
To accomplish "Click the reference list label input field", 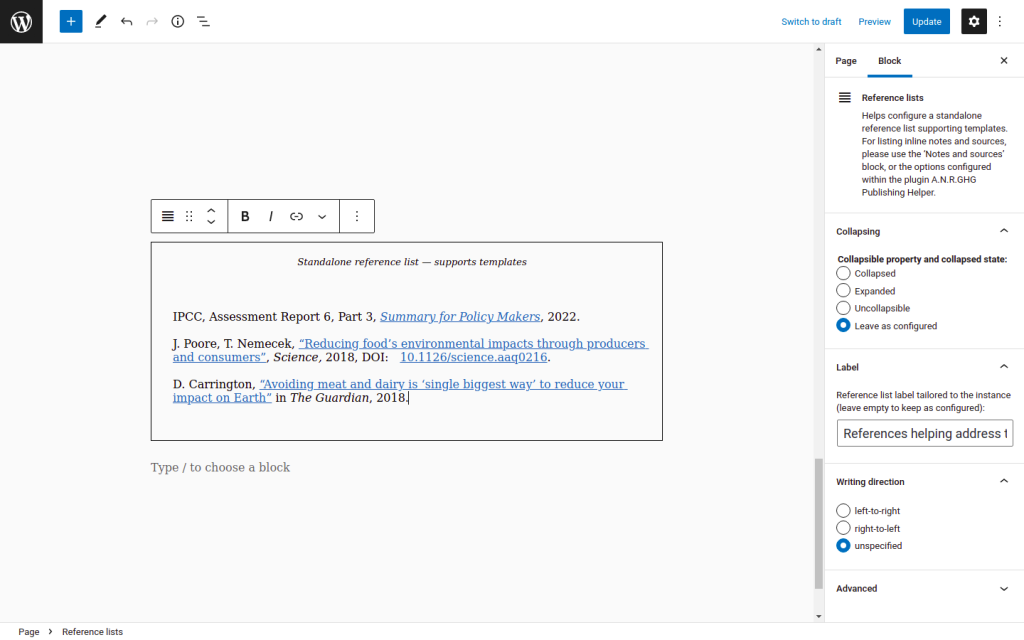I will click(925, 434).
